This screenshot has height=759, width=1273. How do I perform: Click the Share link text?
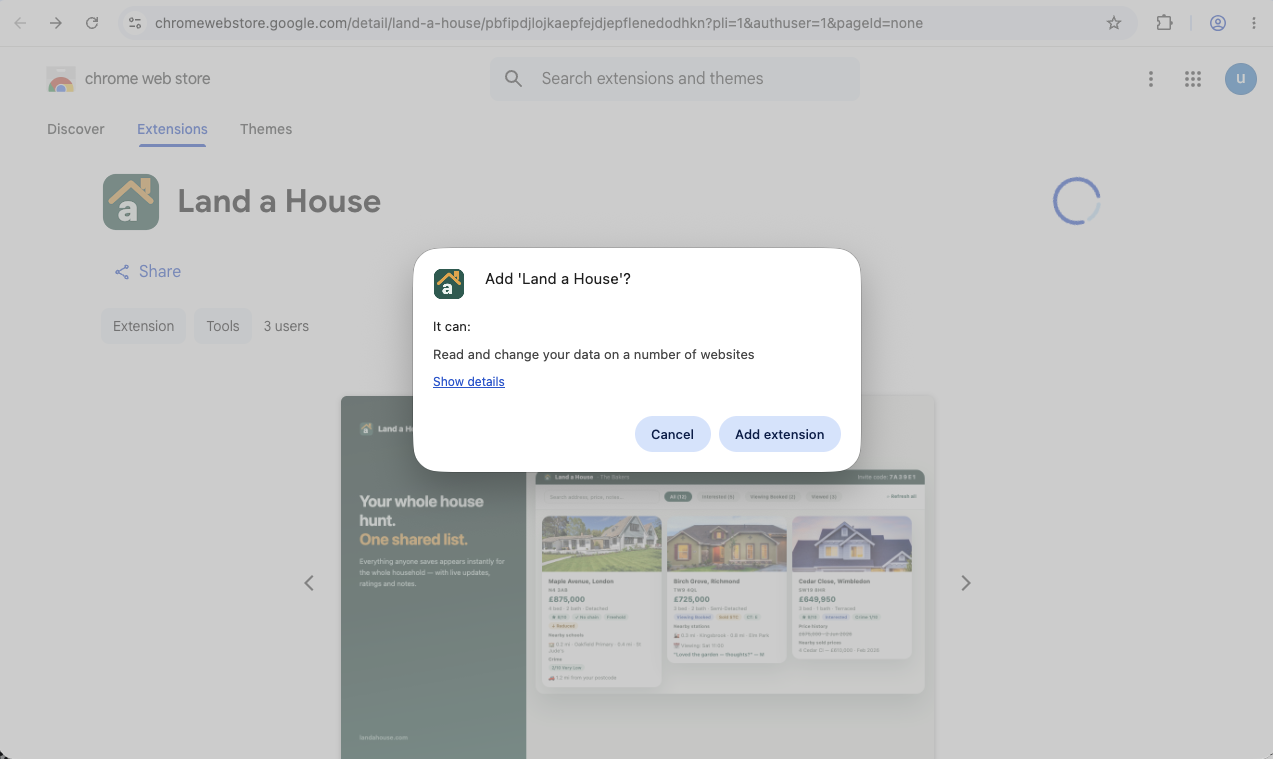pos(160,272)
